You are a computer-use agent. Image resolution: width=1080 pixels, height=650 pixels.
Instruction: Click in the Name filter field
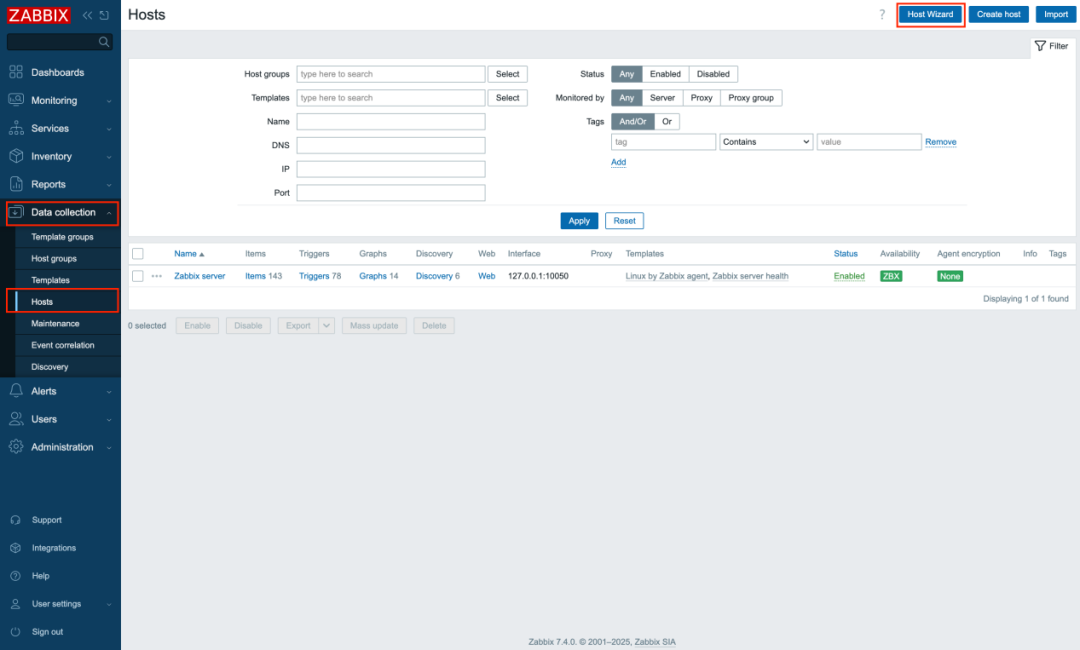point(391,122)
